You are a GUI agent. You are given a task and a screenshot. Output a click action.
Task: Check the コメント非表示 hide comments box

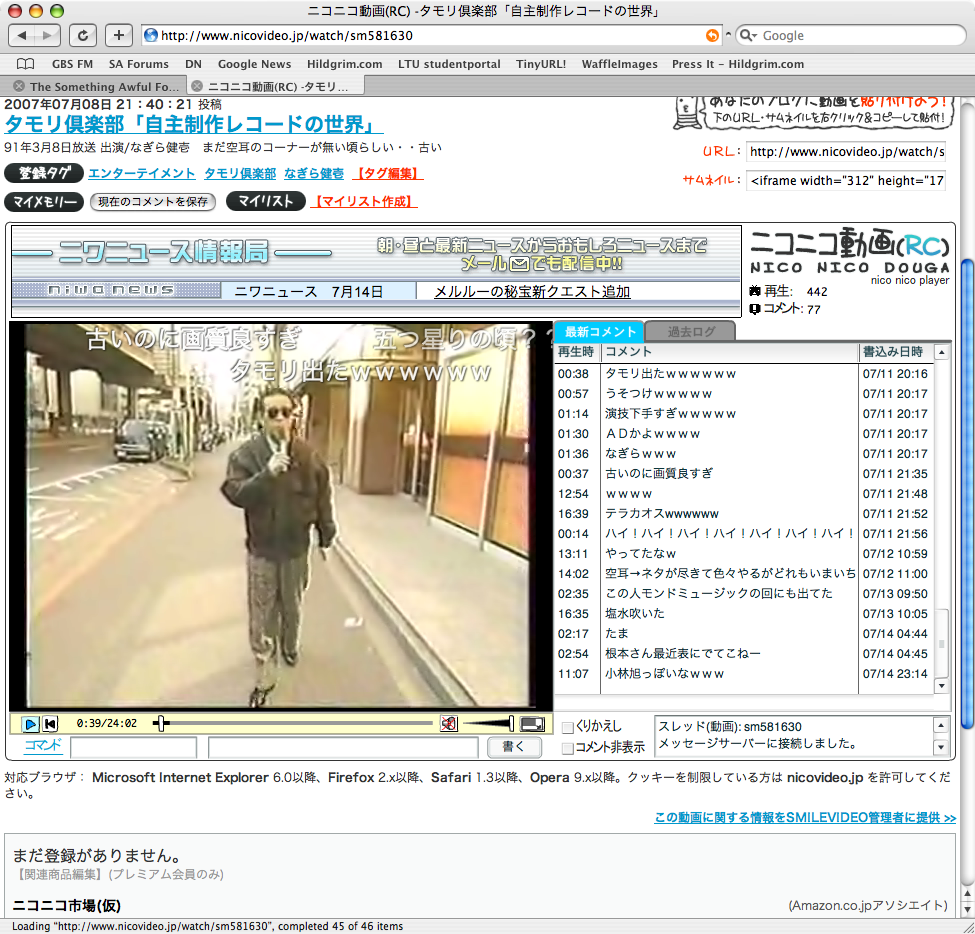coord(568,748)
